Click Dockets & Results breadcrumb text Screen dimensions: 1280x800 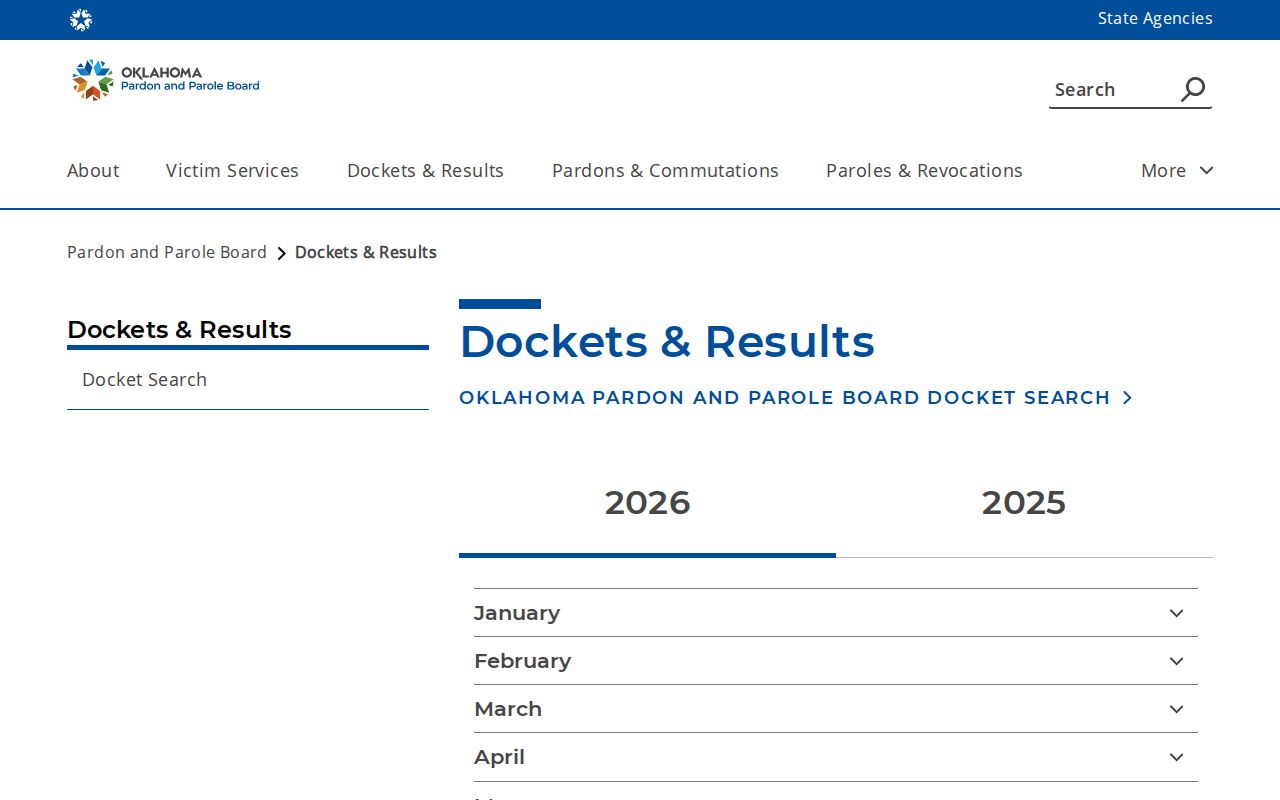tap(366, 252)
